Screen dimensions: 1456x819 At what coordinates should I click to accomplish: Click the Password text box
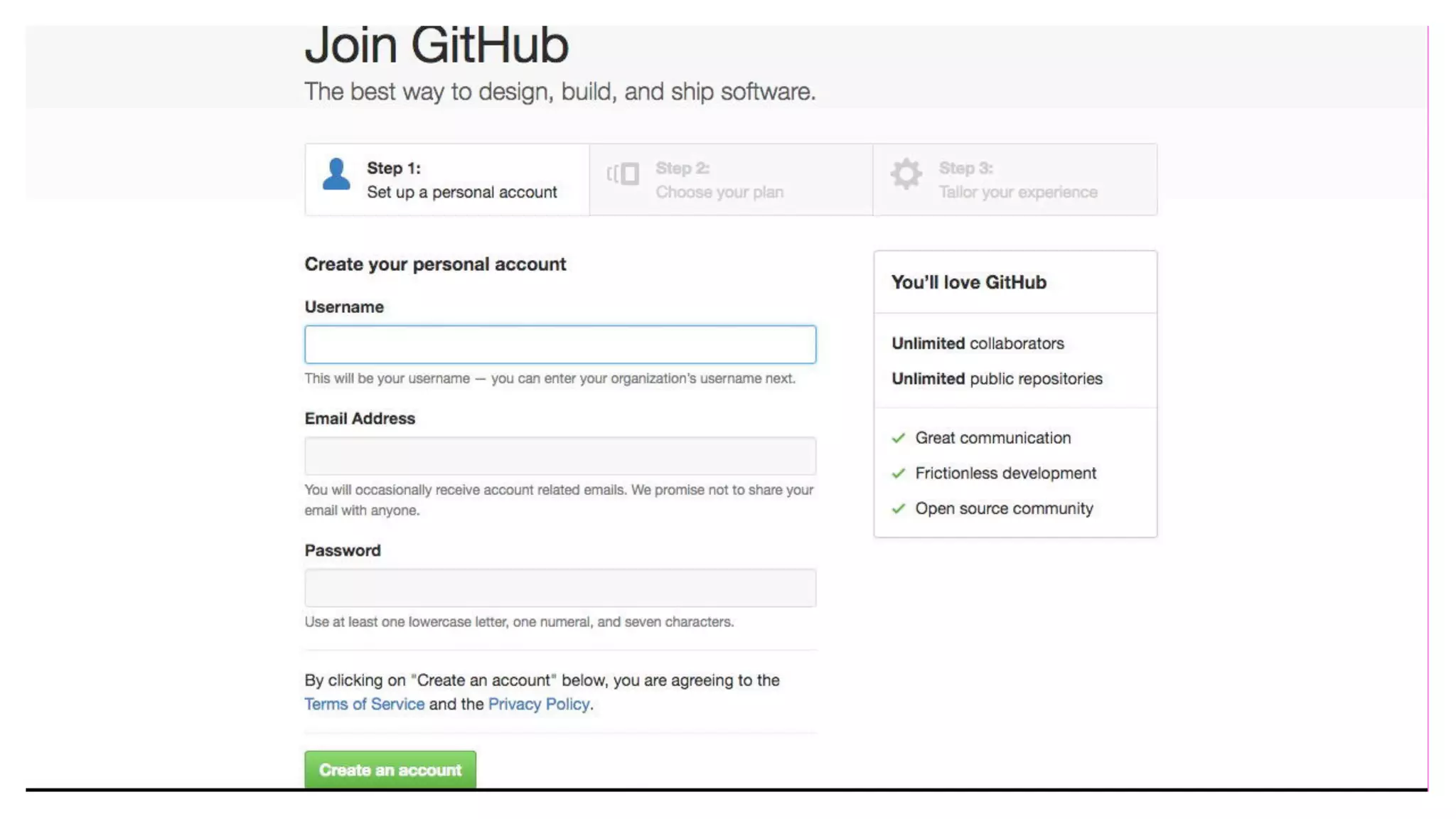tap(560, 588)
